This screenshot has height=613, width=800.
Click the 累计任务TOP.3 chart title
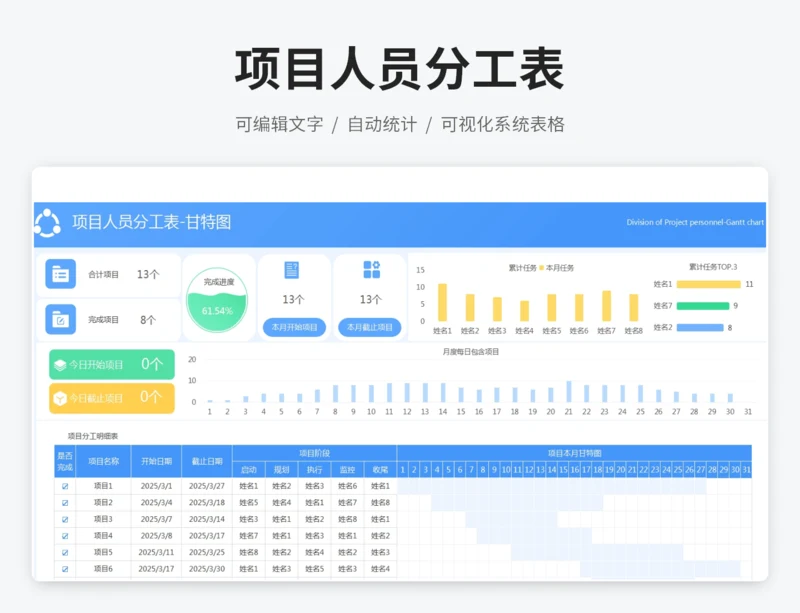point(713,267)
